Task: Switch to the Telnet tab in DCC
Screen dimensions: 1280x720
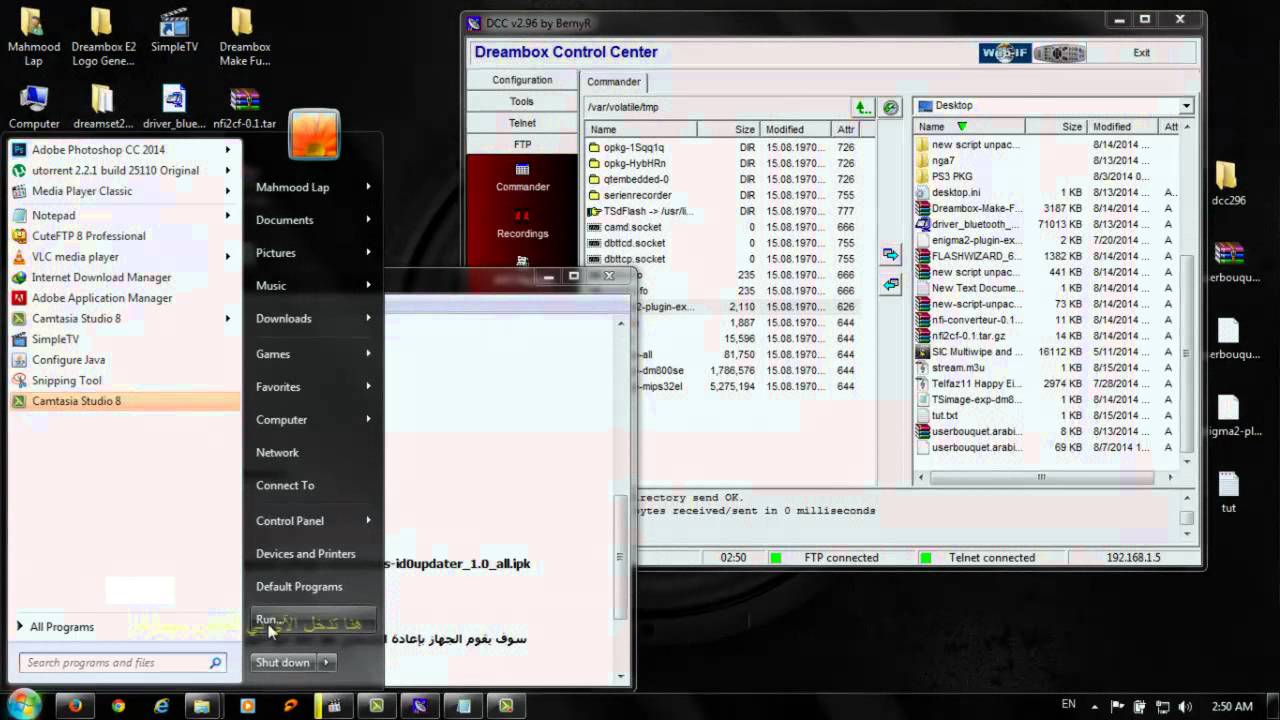Action: coord(522,122)
